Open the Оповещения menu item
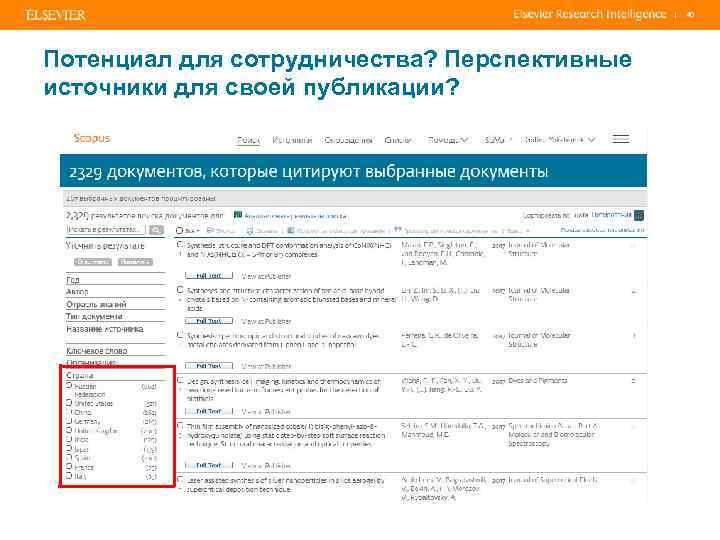This screenshot has width=720, height=540. 348,140
